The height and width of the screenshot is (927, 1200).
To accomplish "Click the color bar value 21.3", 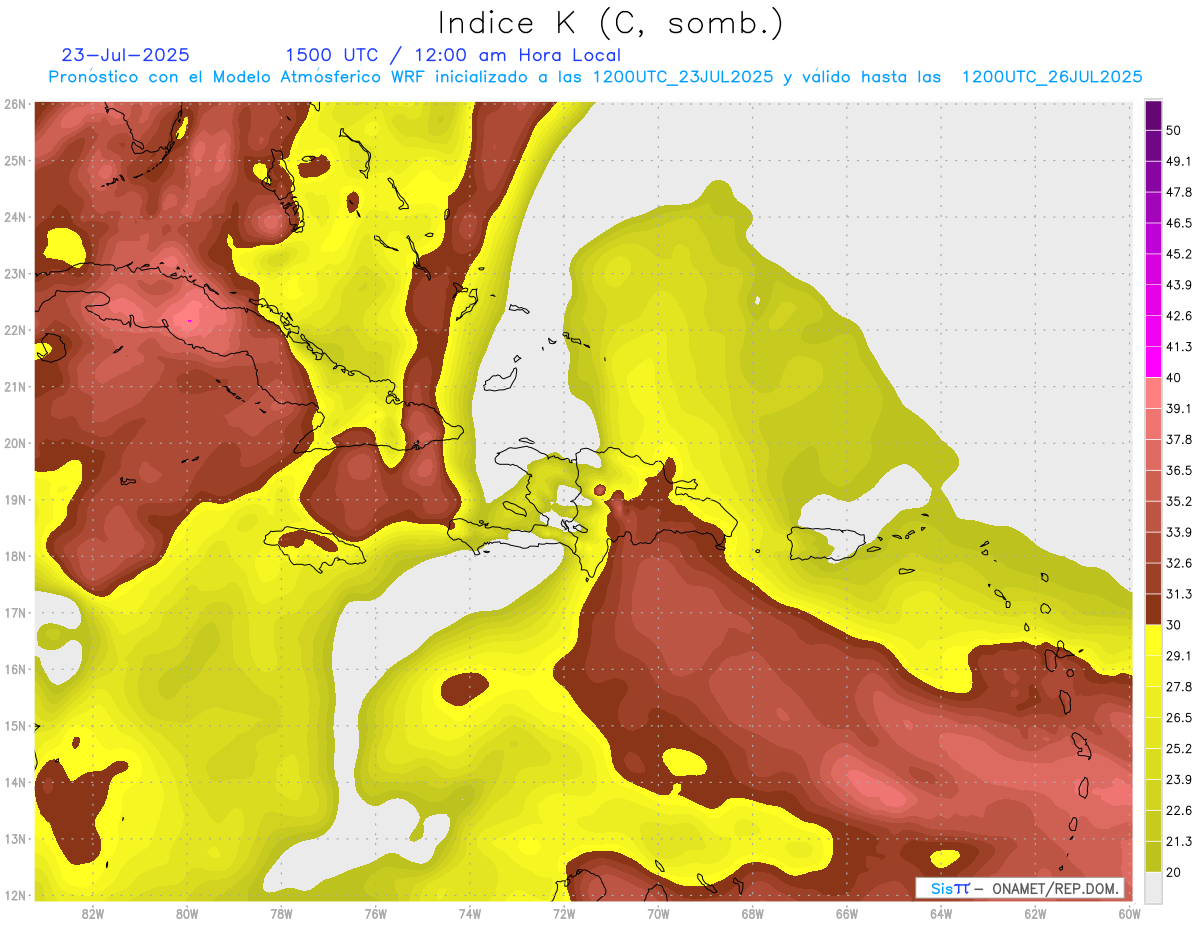I will click(1179, 841).
